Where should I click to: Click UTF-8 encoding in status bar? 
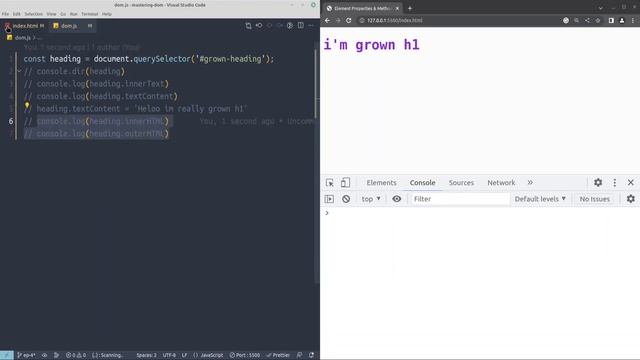click(169, 355)
